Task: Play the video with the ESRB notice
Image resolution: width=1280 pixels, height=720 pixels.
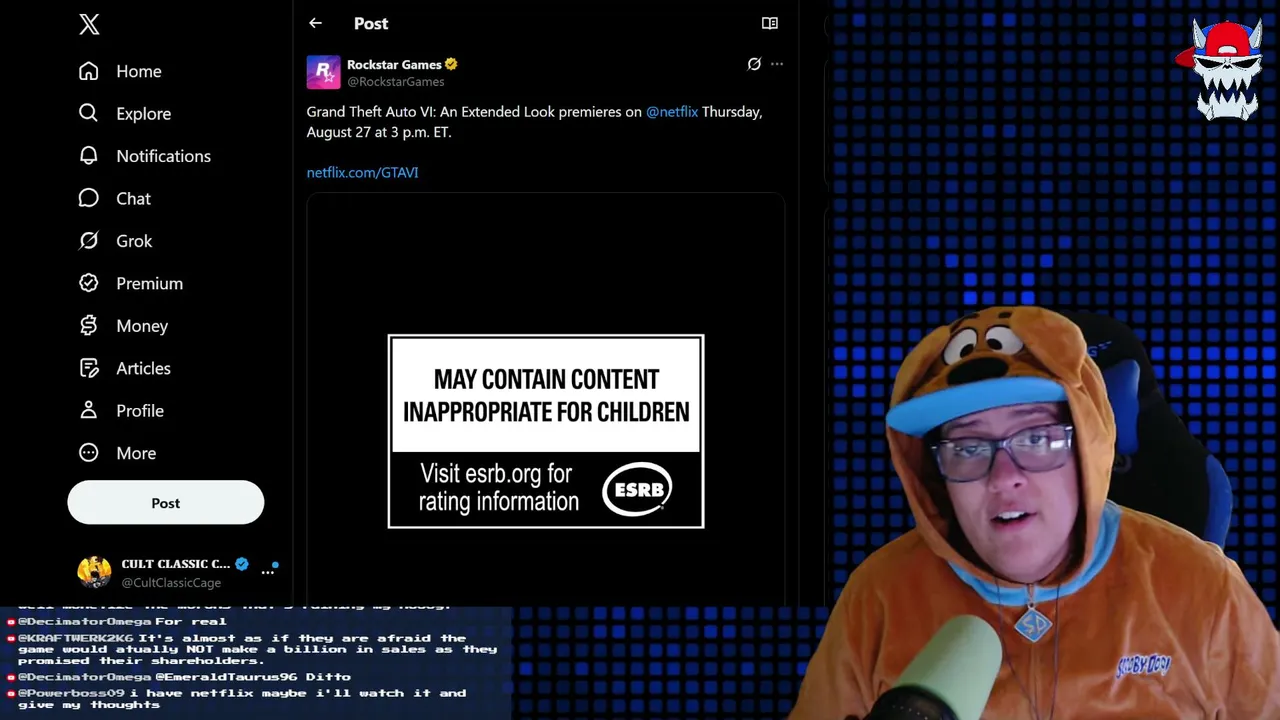Action: click(546, 400)
